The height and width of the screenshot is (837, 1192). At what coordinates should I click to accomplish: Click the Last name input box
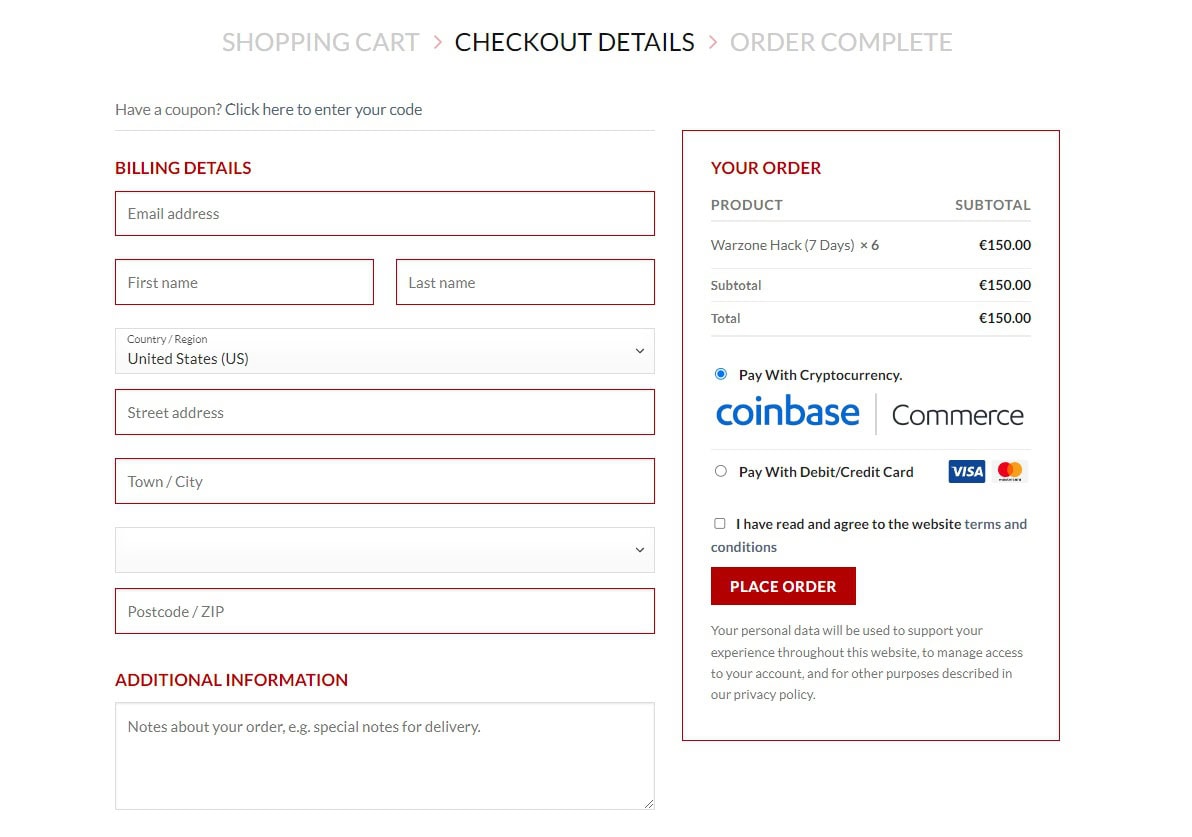[x=525, y=283]
